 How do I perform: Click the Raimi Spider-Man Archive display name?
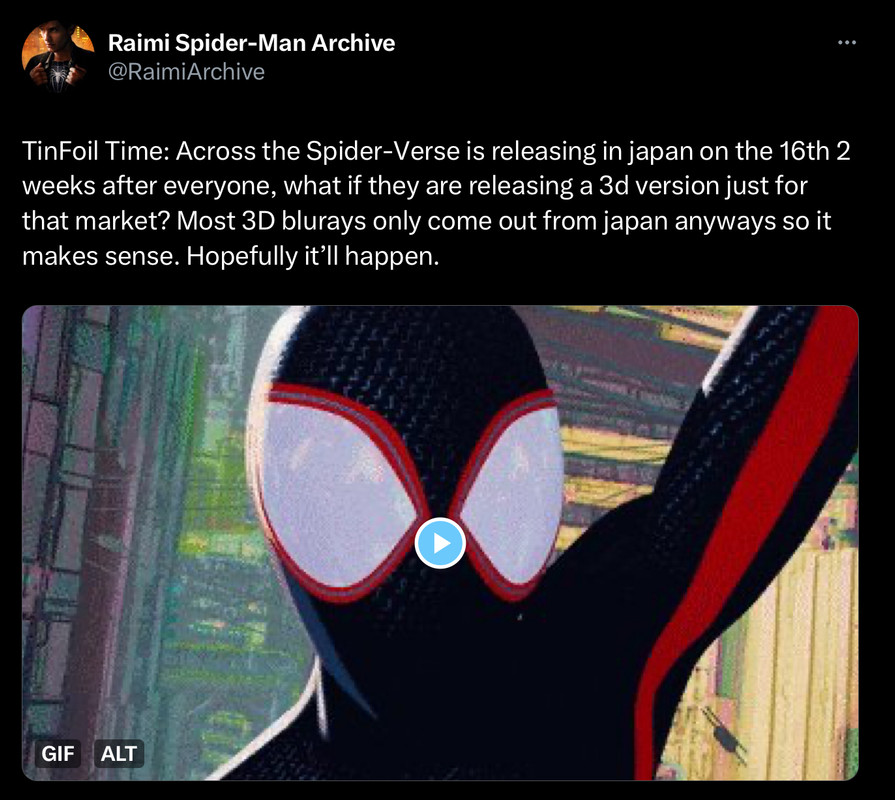251,43
